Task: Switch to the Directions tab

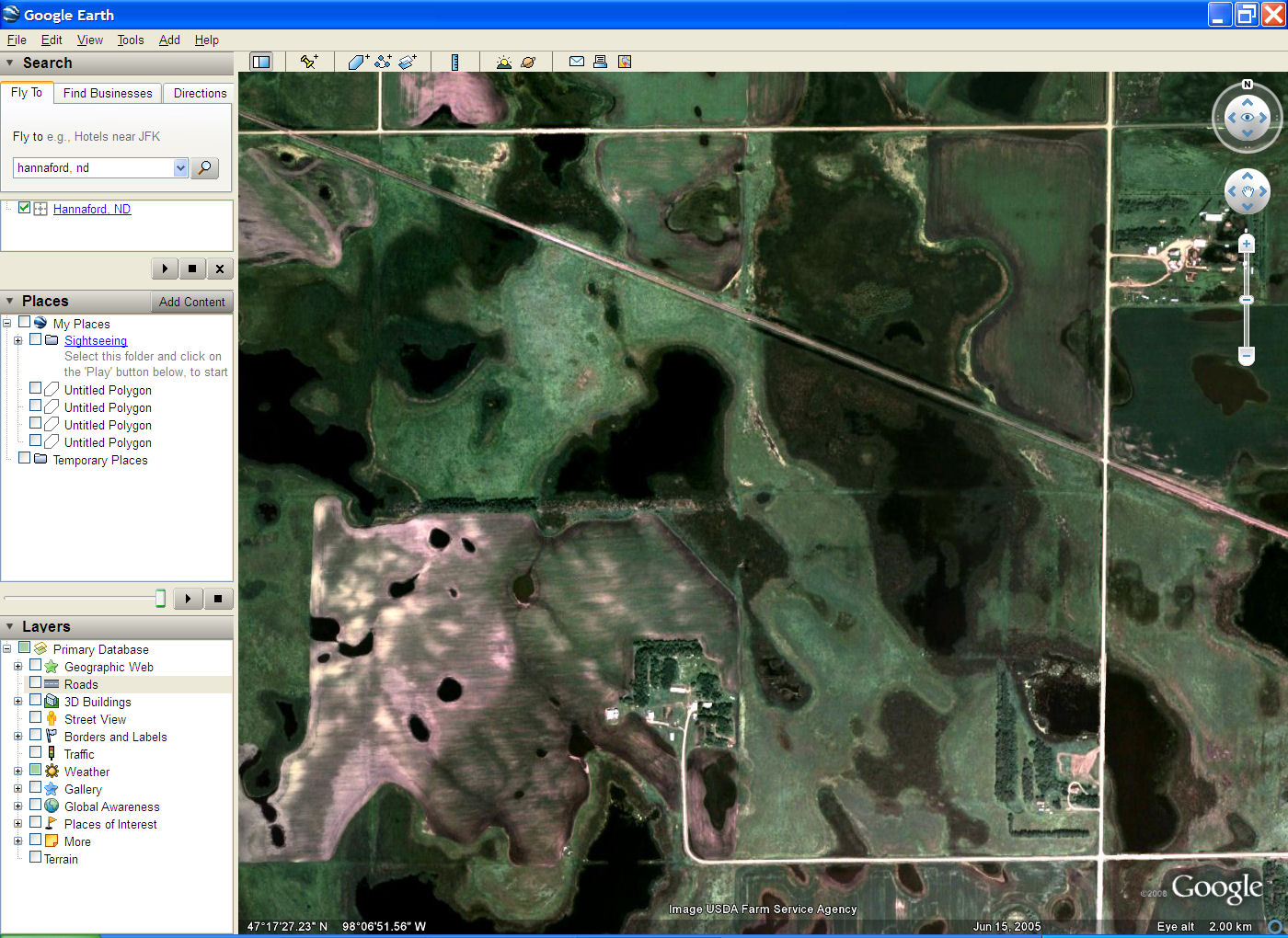Action: point(200,93)
